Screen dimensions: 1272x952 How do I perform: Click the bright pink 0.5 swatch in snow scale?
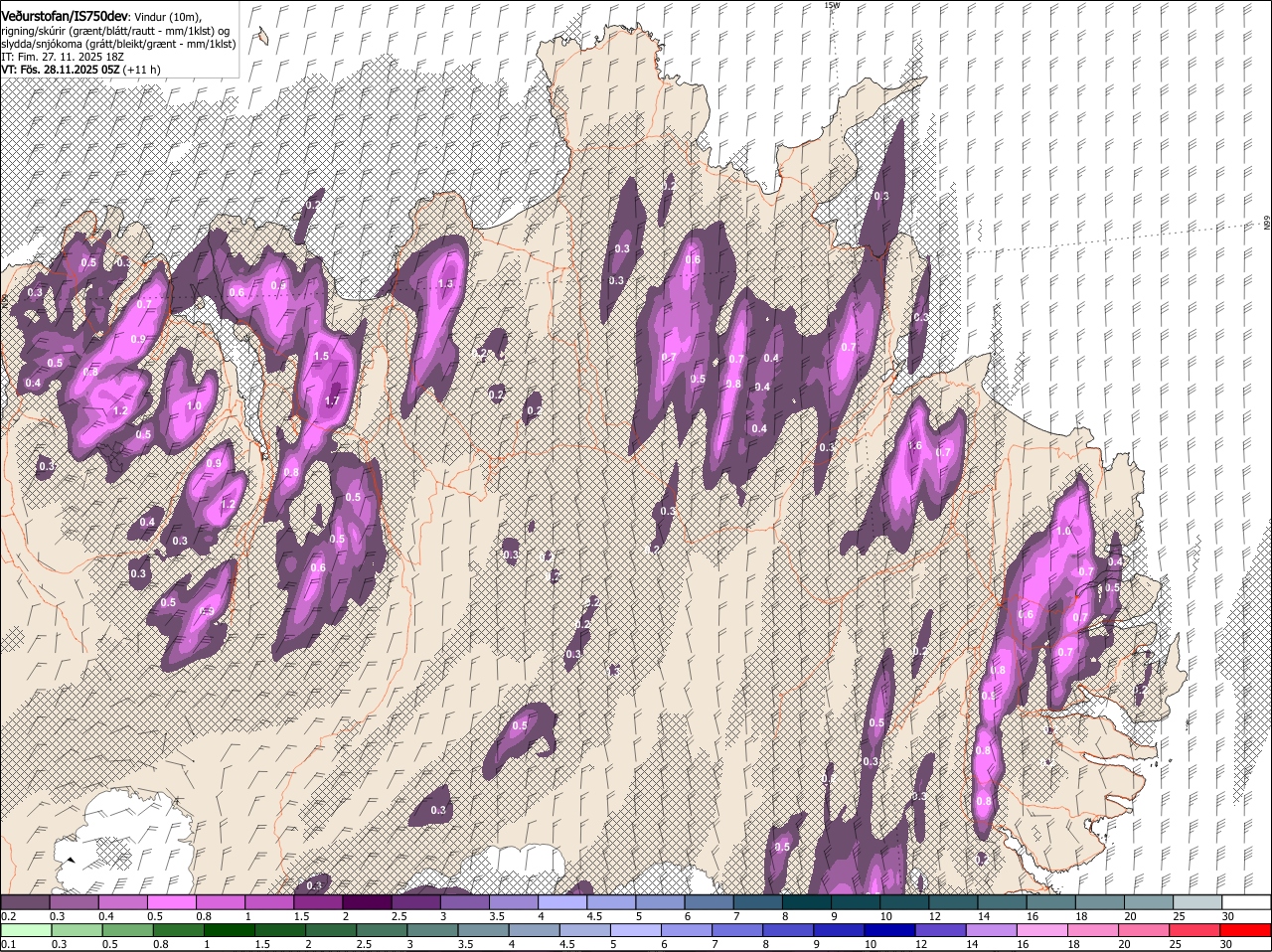[x=171, y=901]
